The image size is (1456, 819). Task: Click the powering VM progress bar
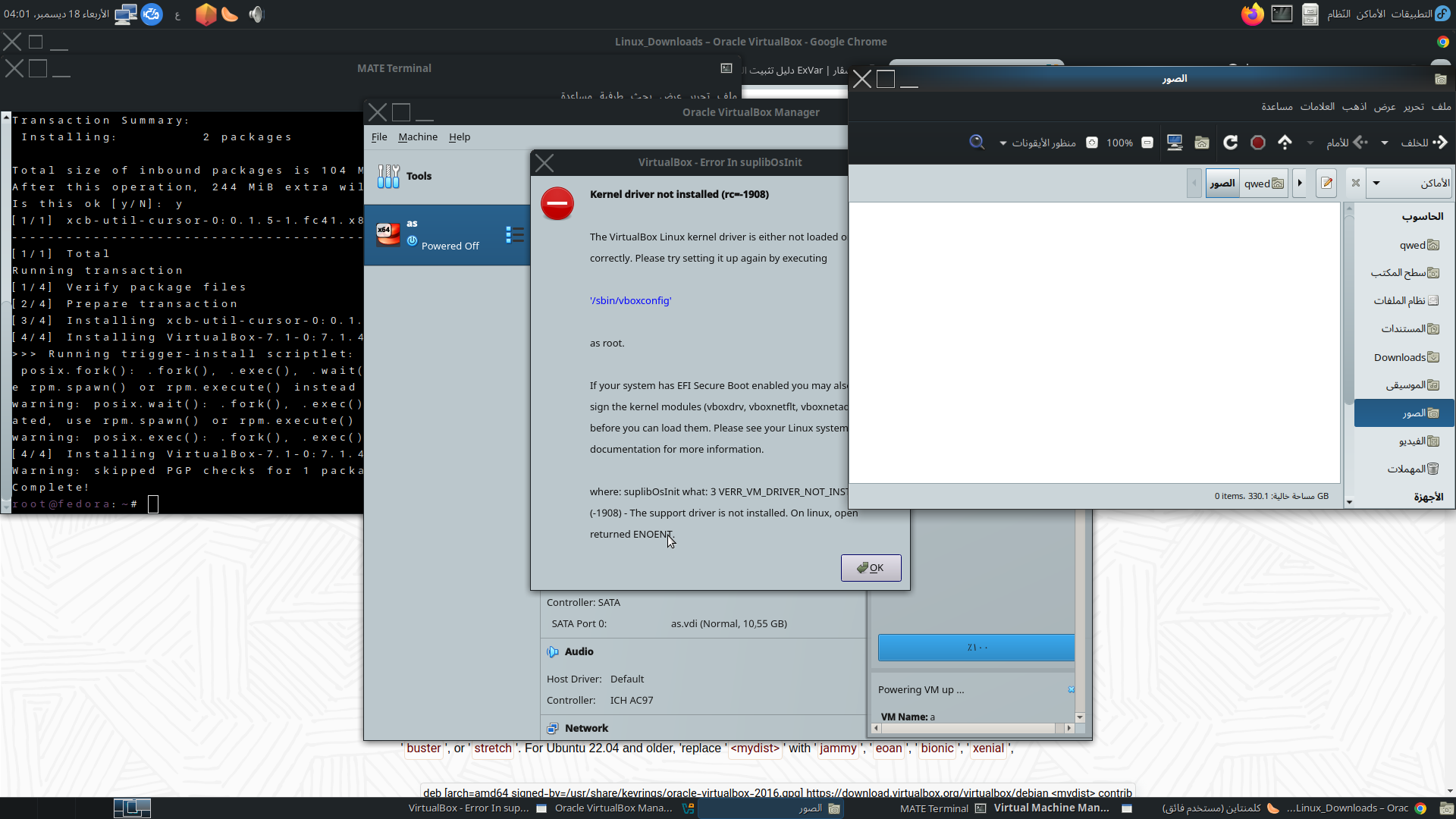coord(976,648)
